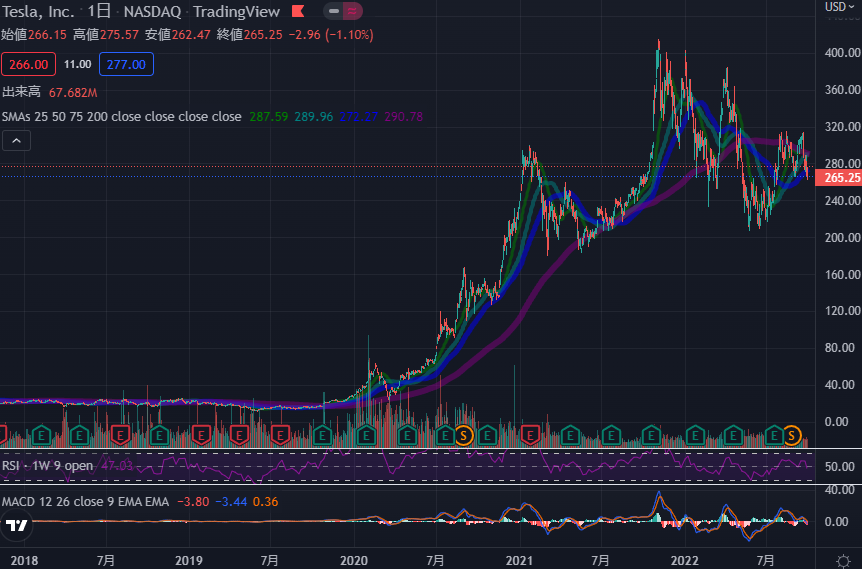The width and height of the screenshot is (862, 569).
Task: Click the middle of three red 2019 earnings markers
Action: pos(239,436)
